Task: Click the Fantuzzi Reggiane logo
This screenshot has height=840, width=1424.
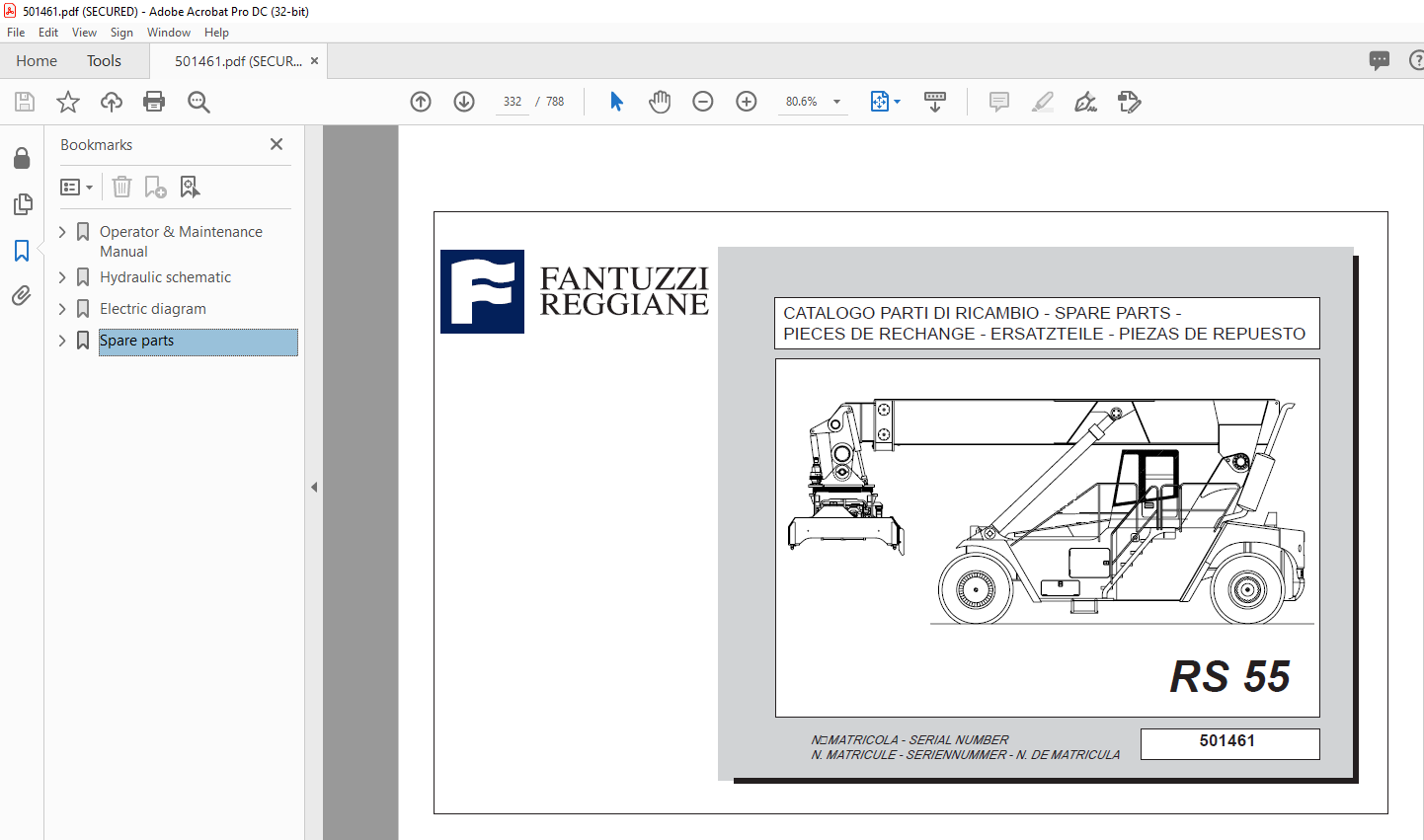Action: (x=575, y=291)
